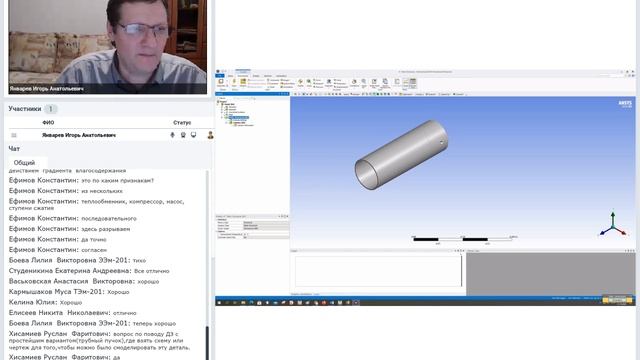Open the Display ribbon tab in ANSYS
This screenshot has width=640, height=360.
click(x=256, y=76)
